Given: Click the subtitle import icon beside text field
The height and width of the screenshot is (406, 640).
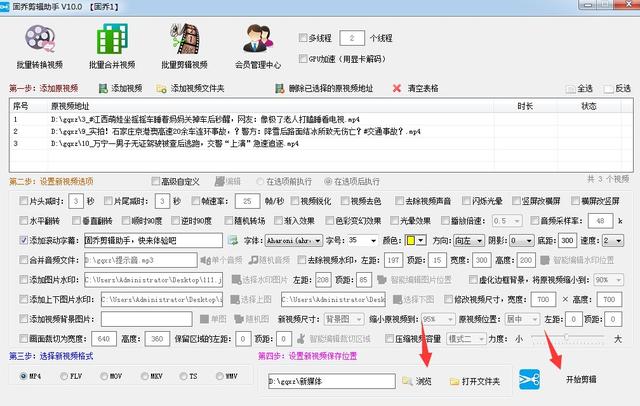Looking at the screenshot, I should [x=233, y=240].
